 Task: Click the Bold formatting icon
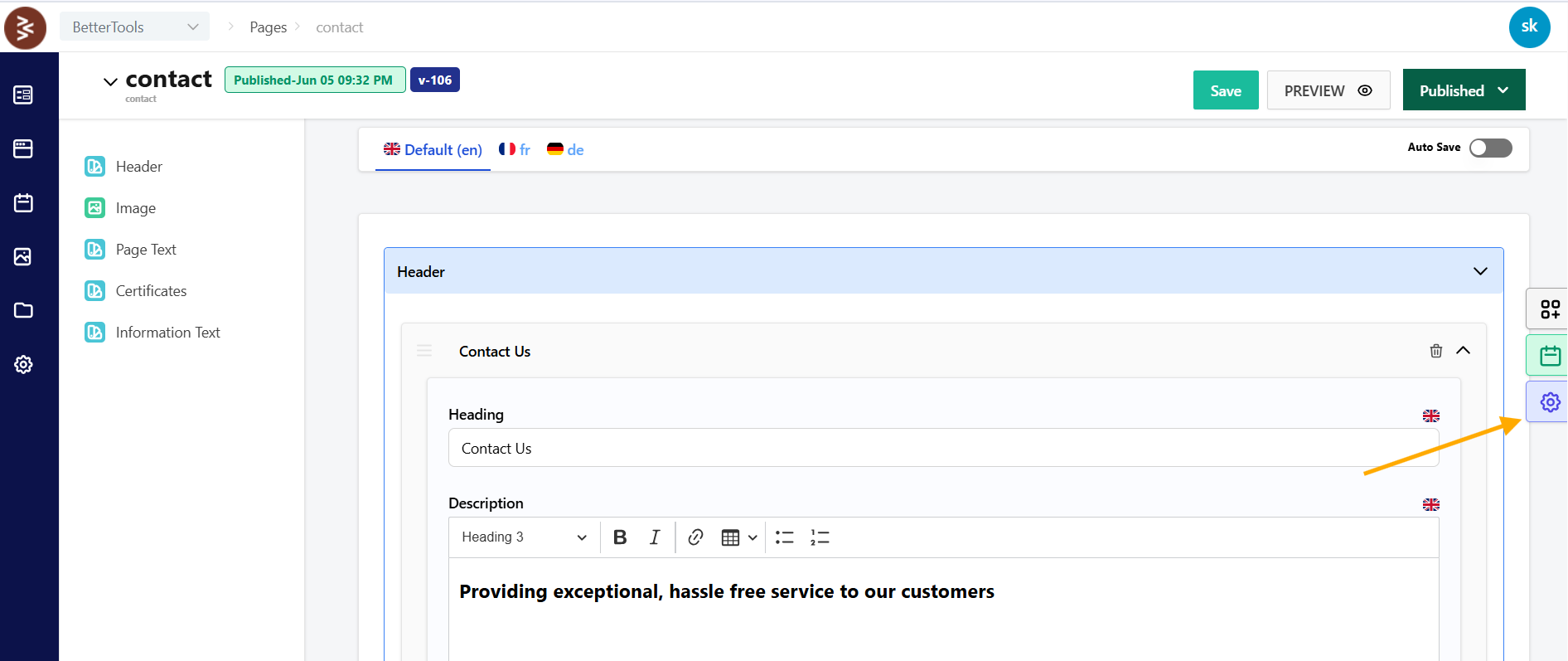(620, 537)
